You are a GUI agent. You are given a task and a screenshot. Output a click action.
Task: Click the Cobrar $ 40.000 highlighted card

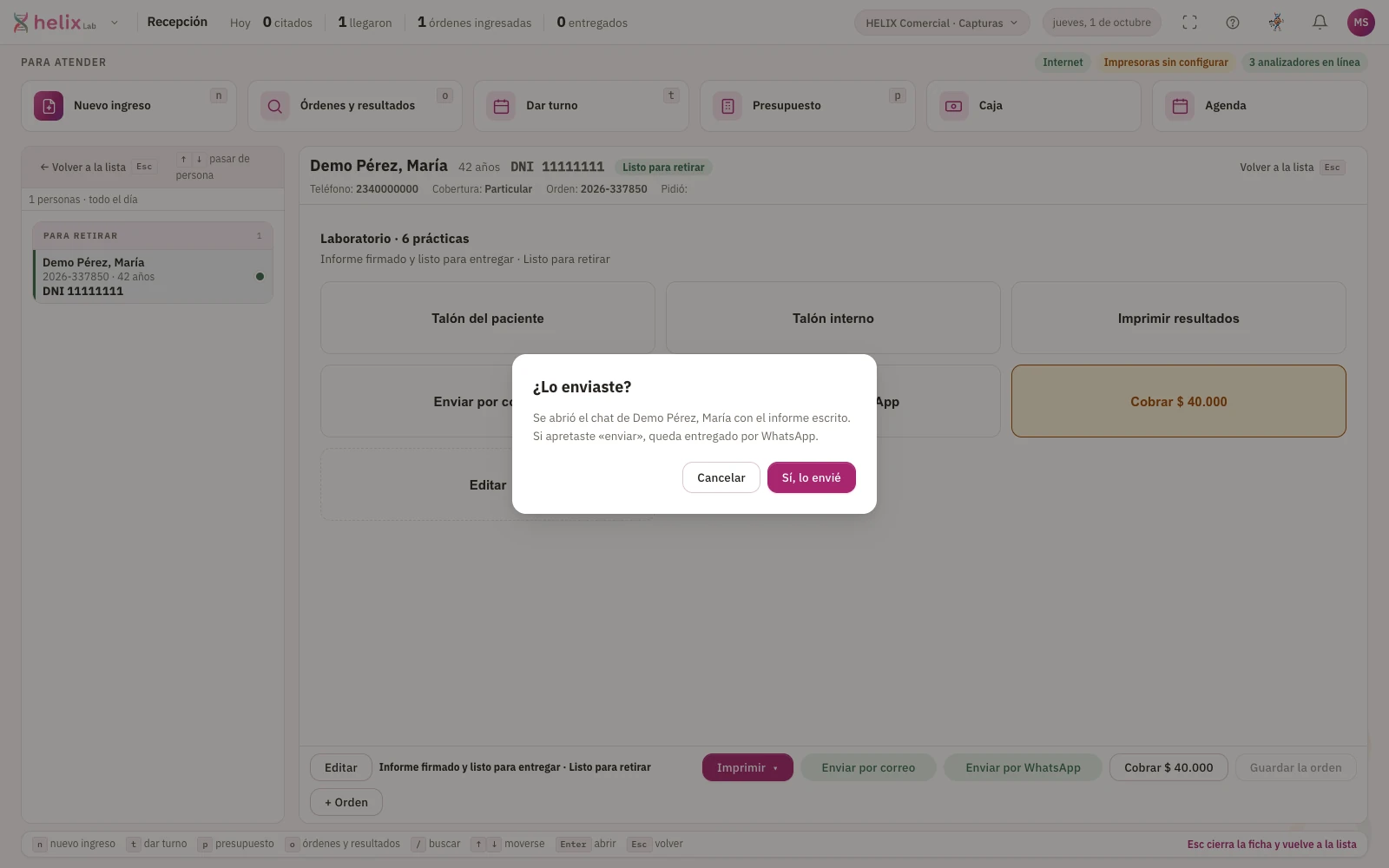click(x=1178, y=401)
